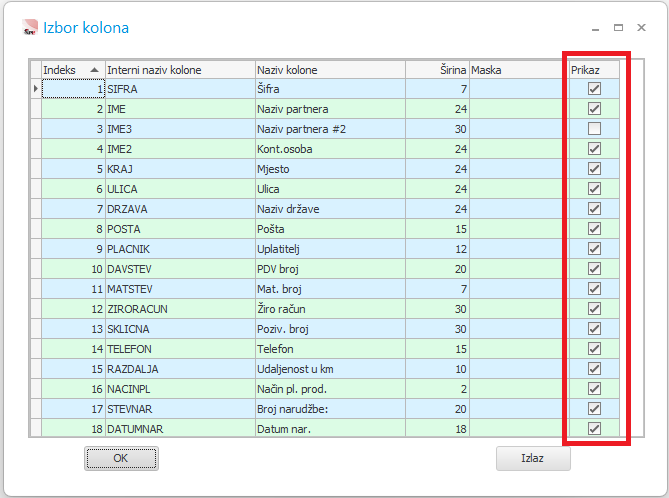Select the DATUMNAR internal name cell
Screen dimensions: 669x498
pyautogui.click(x=180, y=428)
